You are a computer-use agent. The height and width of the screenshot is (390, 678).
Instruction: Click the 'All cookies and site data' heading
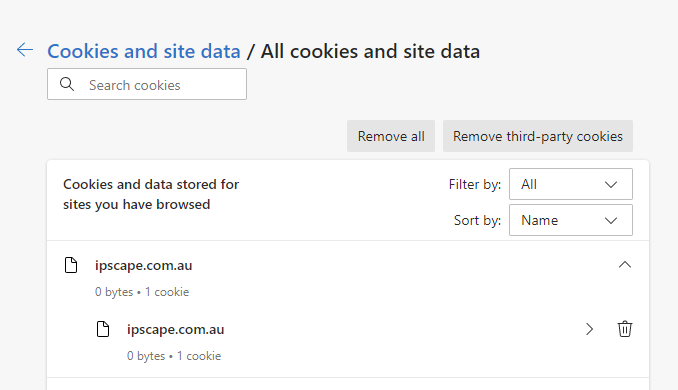coord(370,51)
